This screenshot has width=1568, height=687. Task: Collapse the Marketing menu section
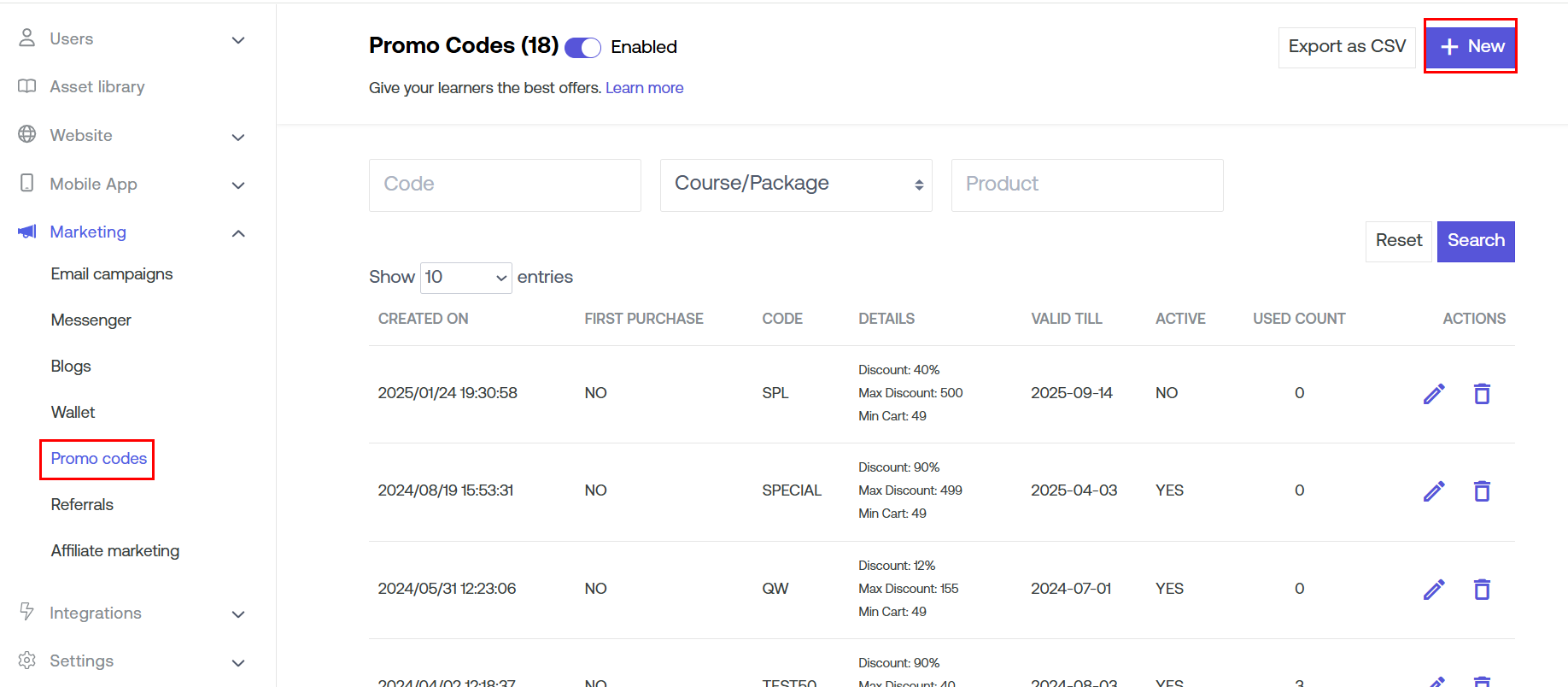coord(238,233)
